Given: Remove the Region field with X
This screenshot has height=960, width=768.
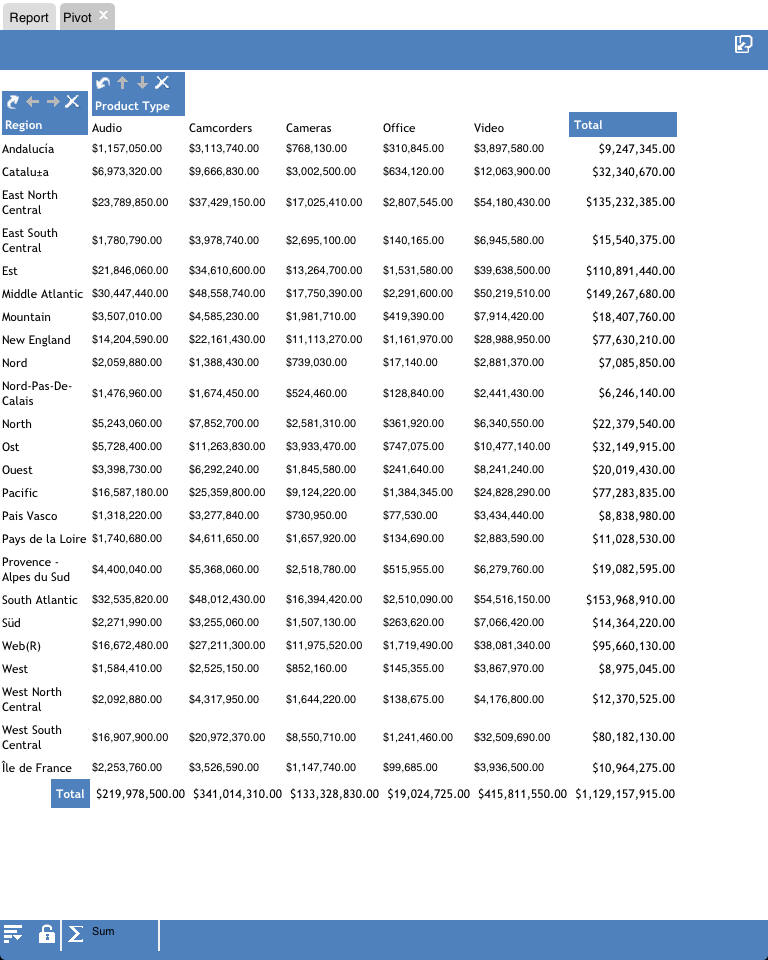Looking at the screenshot, I should (72, 102).
